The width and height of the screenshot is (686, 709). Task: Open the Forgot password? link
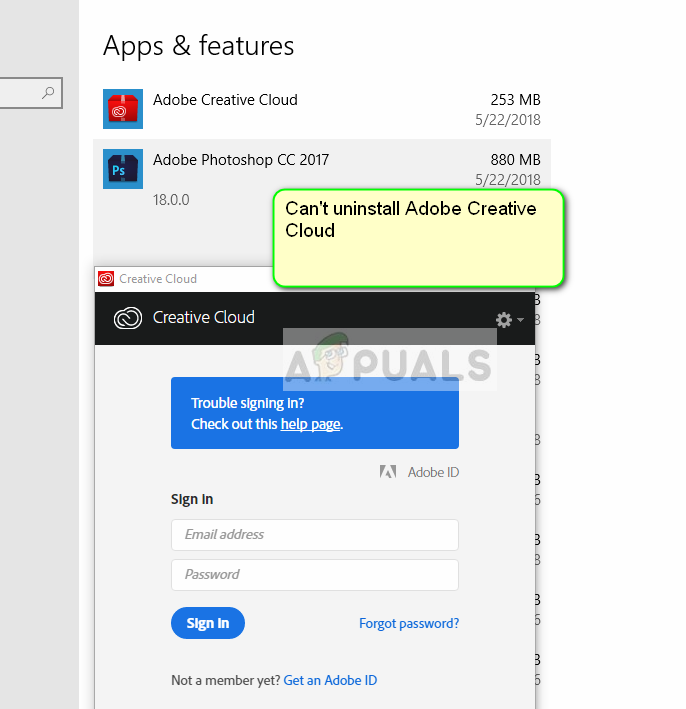point(409,623)
